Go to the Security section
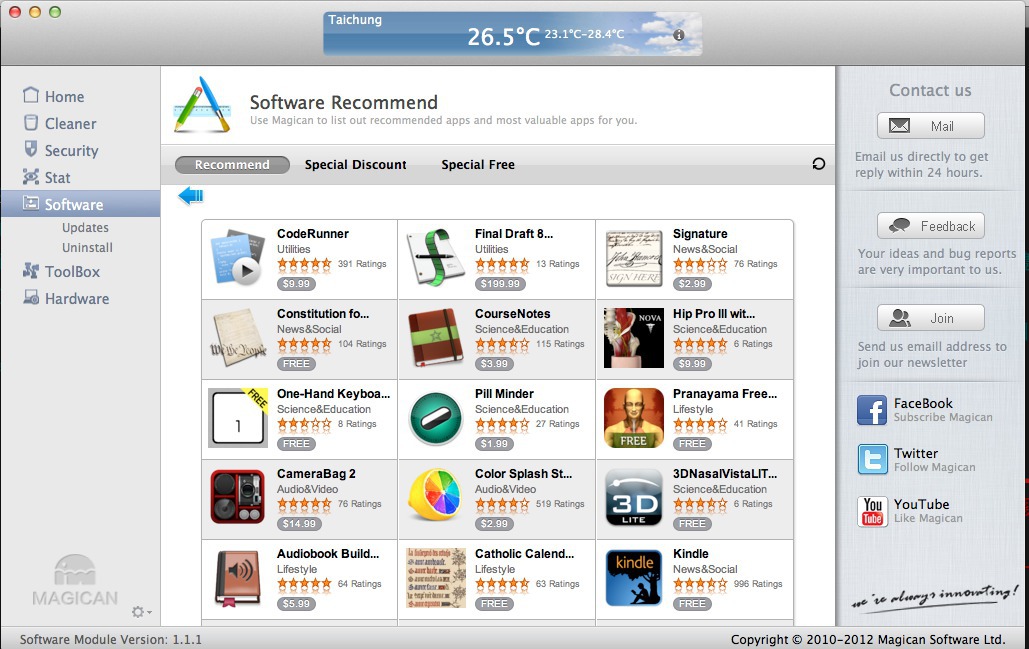 (60, 150)
